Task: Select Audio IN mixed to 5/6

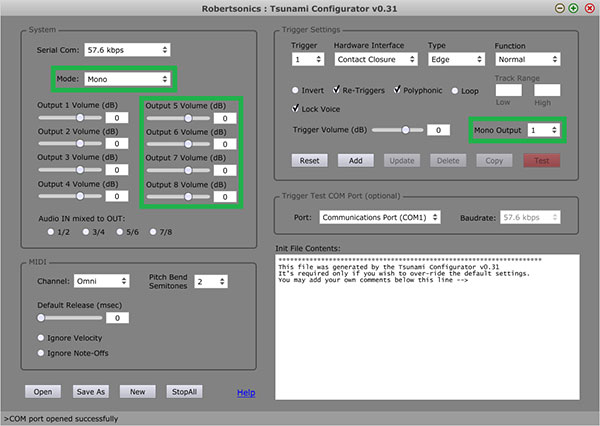Action: [120, 232]
